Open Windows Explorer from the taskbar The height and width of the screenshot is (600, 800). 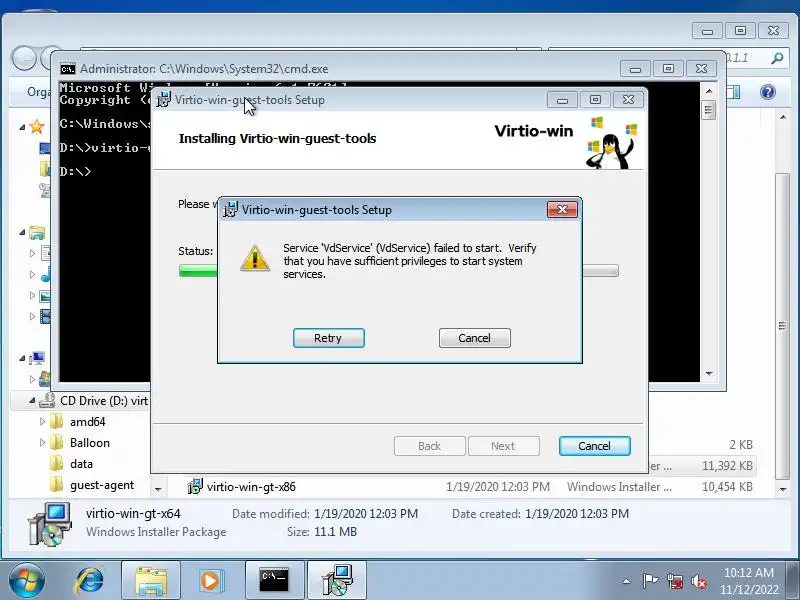[151, 581]
